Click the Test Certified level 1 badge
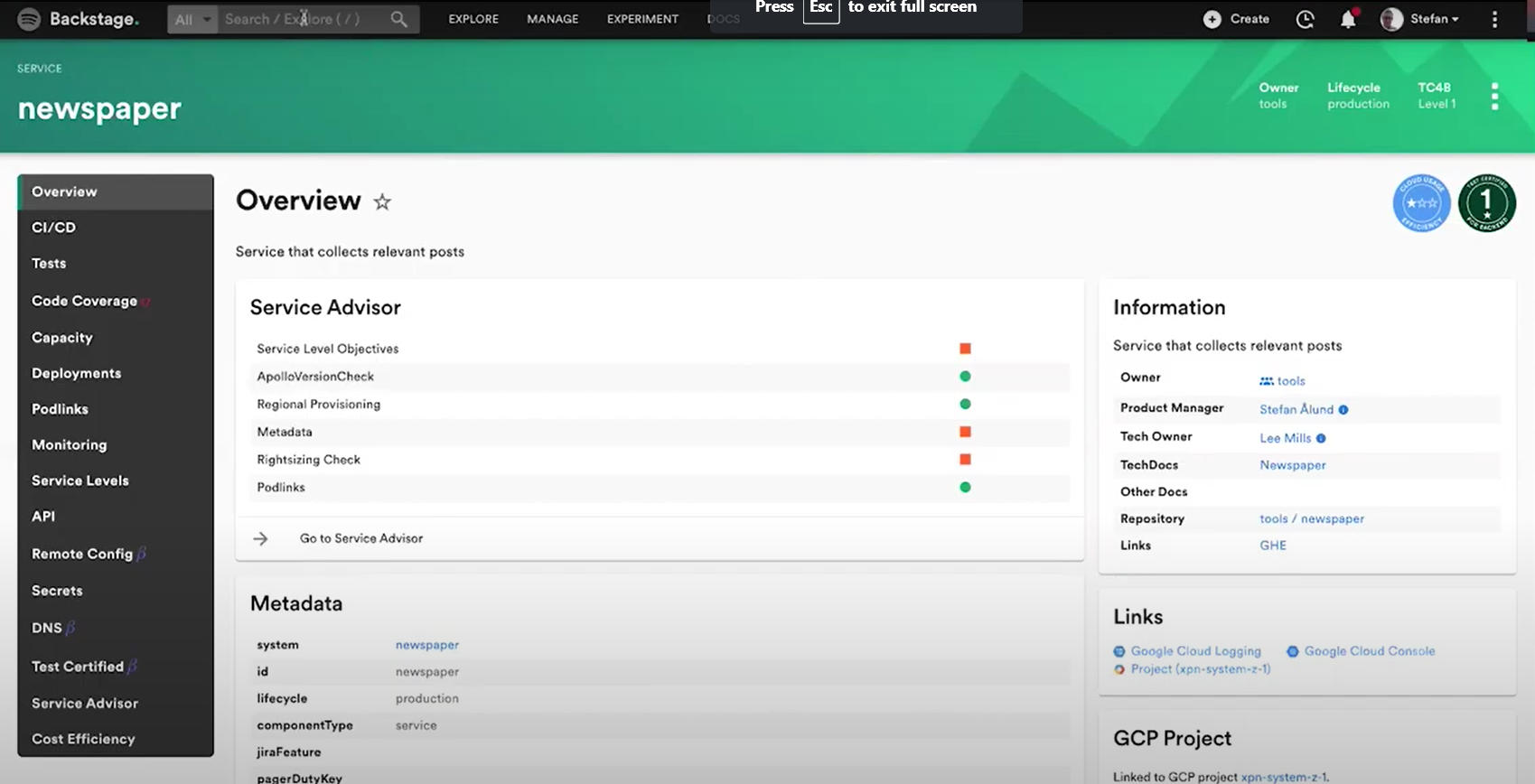The height and width of the screenshot is (784, 1535). (x=1487, y=203)
